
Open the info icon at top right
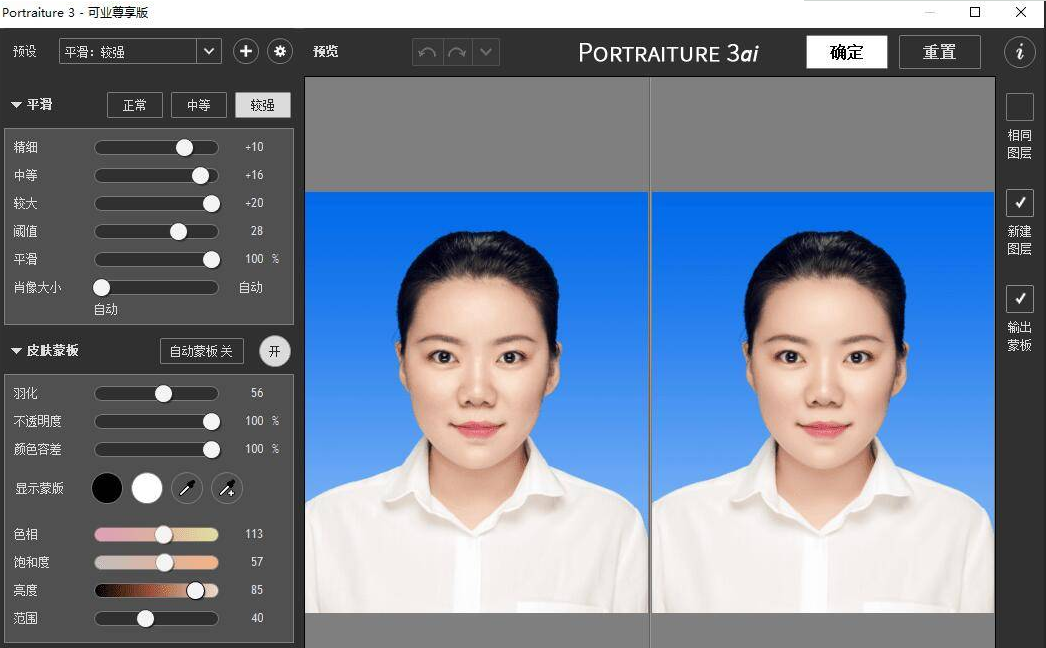pyautogui.click(x=1019, y=52)
